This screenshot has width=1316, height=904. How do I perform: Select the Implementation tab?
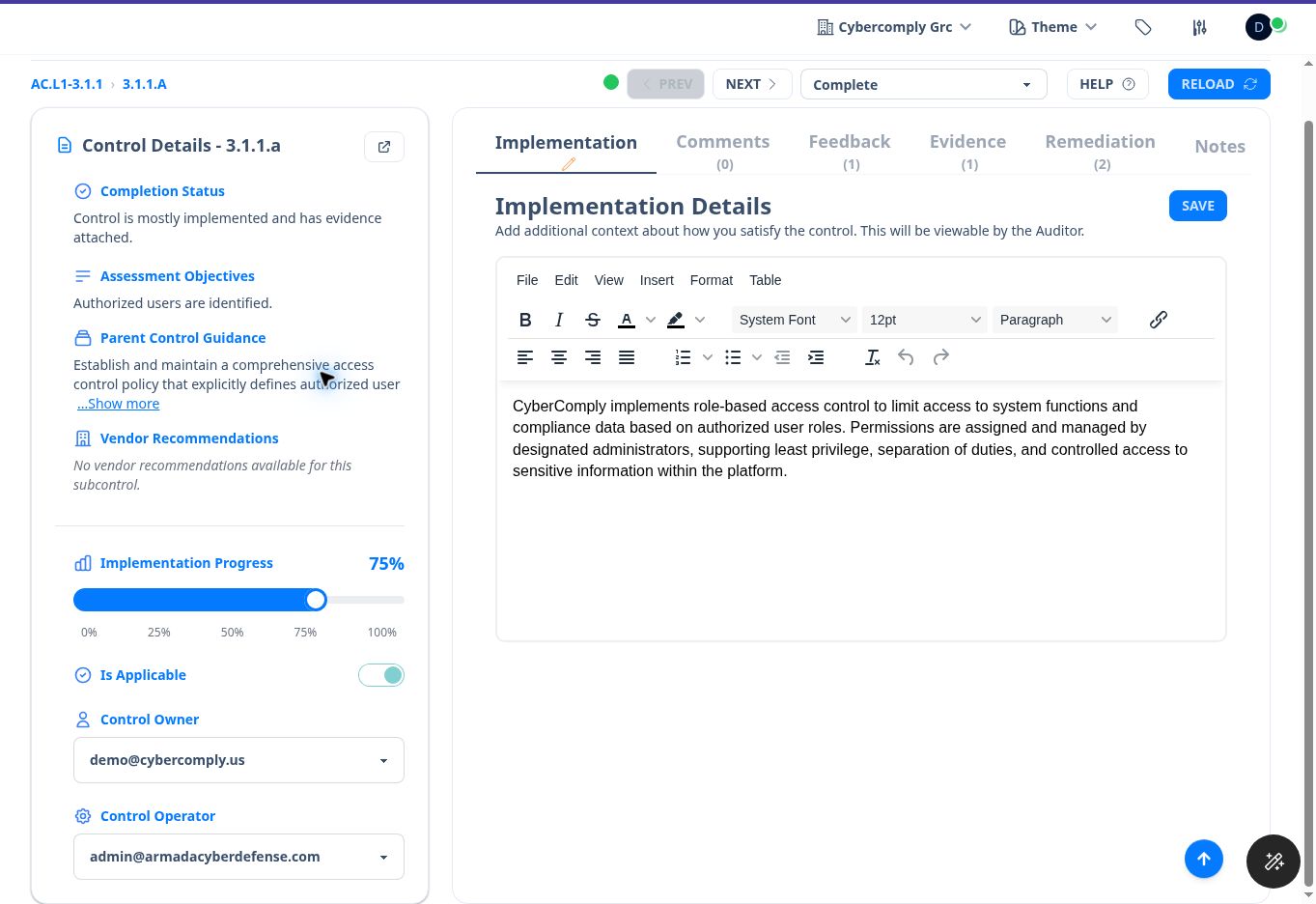[566, 151]
